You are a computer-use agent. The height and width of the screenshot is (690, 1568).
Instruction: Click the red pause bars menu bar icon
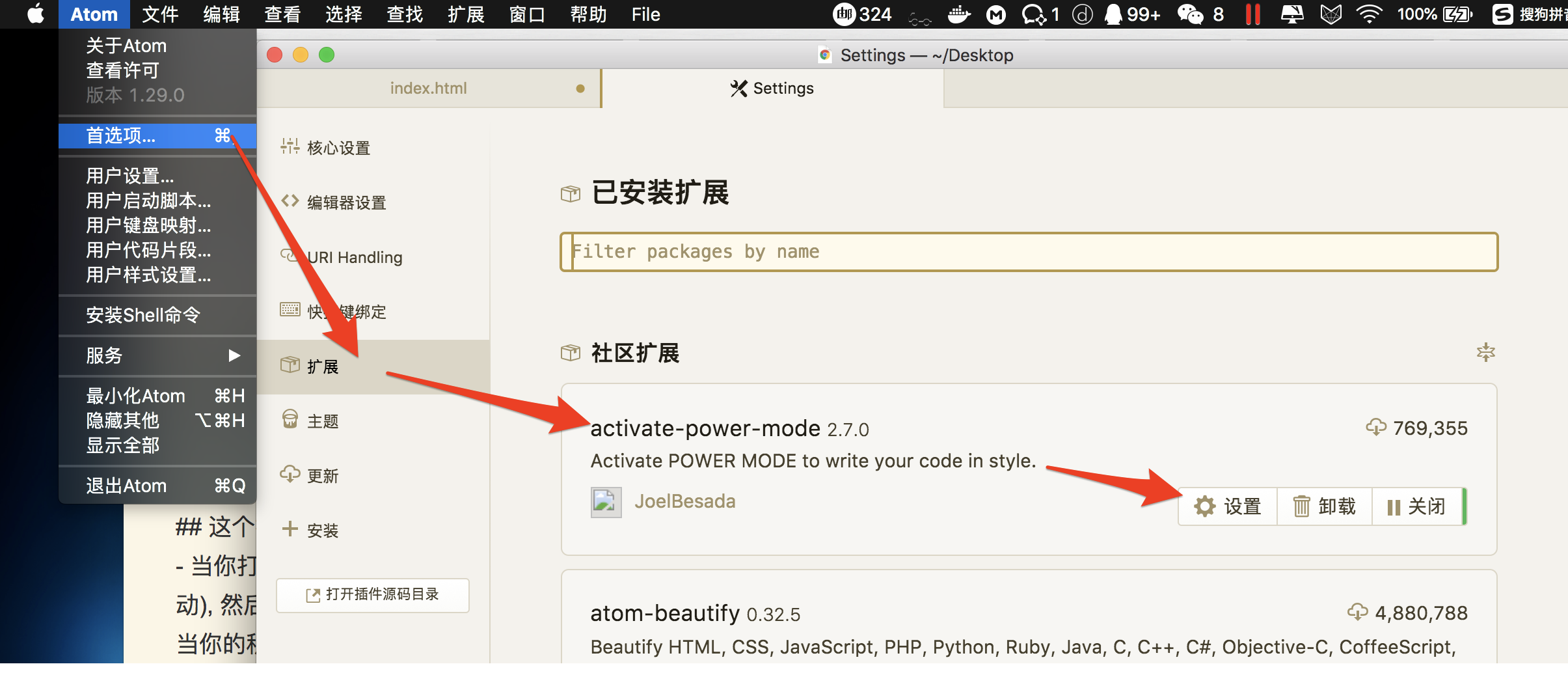coord(1252,14)
